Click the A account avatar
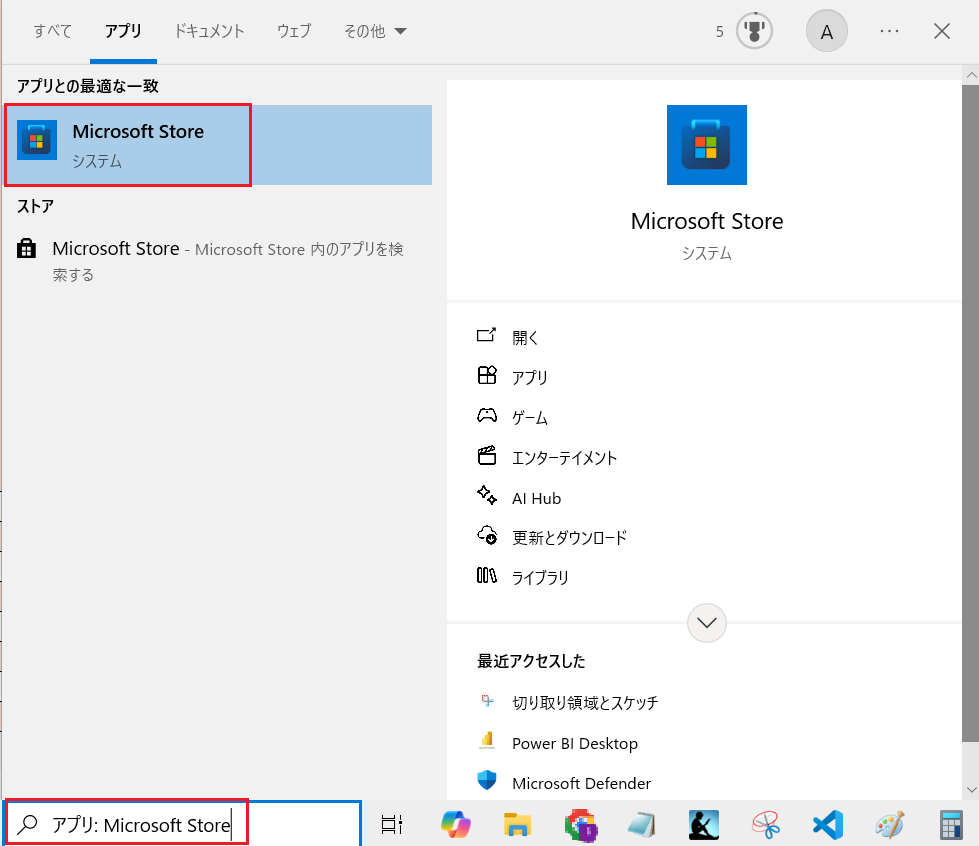The image size is (979, 846). [x=827, y=31]
